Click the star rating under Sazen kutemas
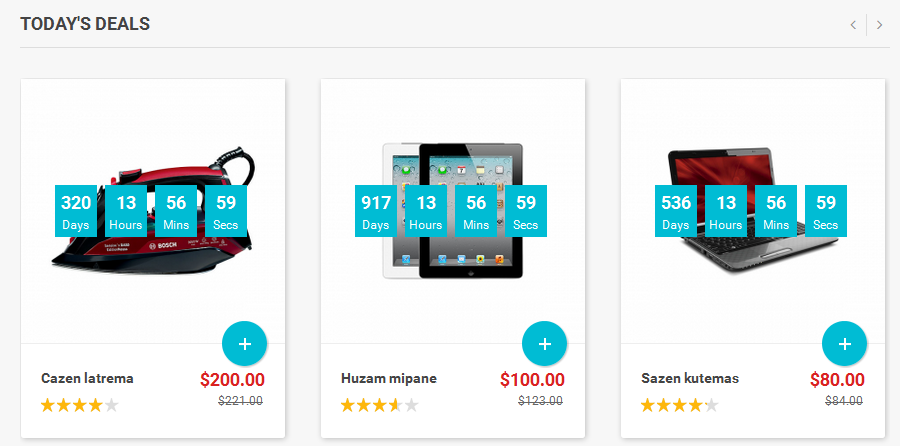 click(x=680, y=406)
